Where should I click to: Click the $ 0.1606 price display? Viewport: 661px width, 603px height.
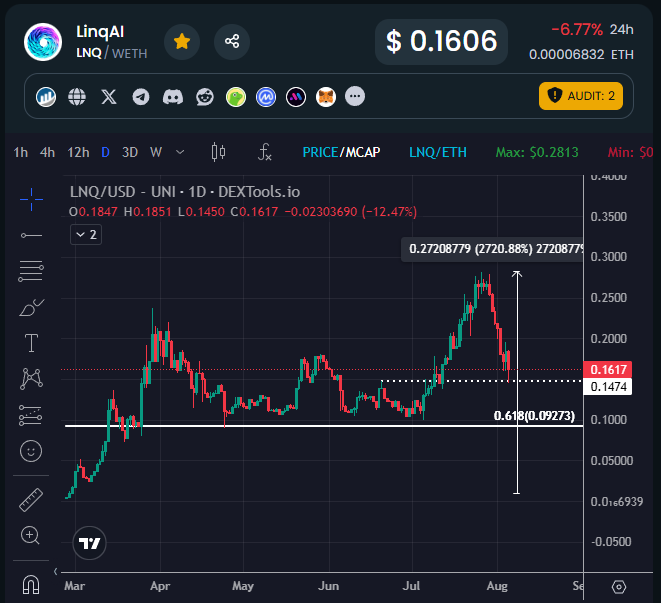pos(441,42)
